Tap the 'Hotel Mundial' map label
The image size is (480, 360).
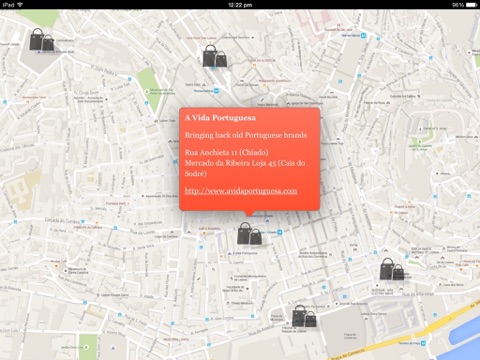point(328,97)
